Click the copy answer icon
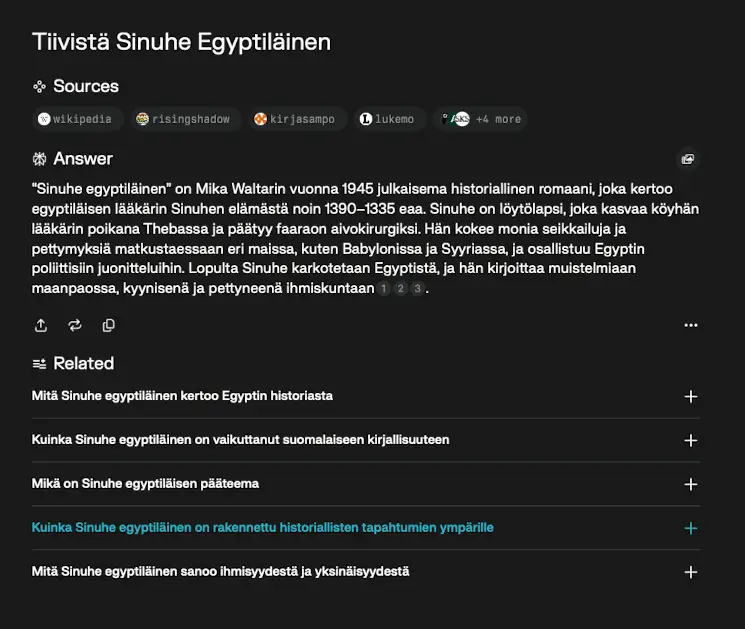The height and width of the screenshot is (629, 745). (109, 325)
